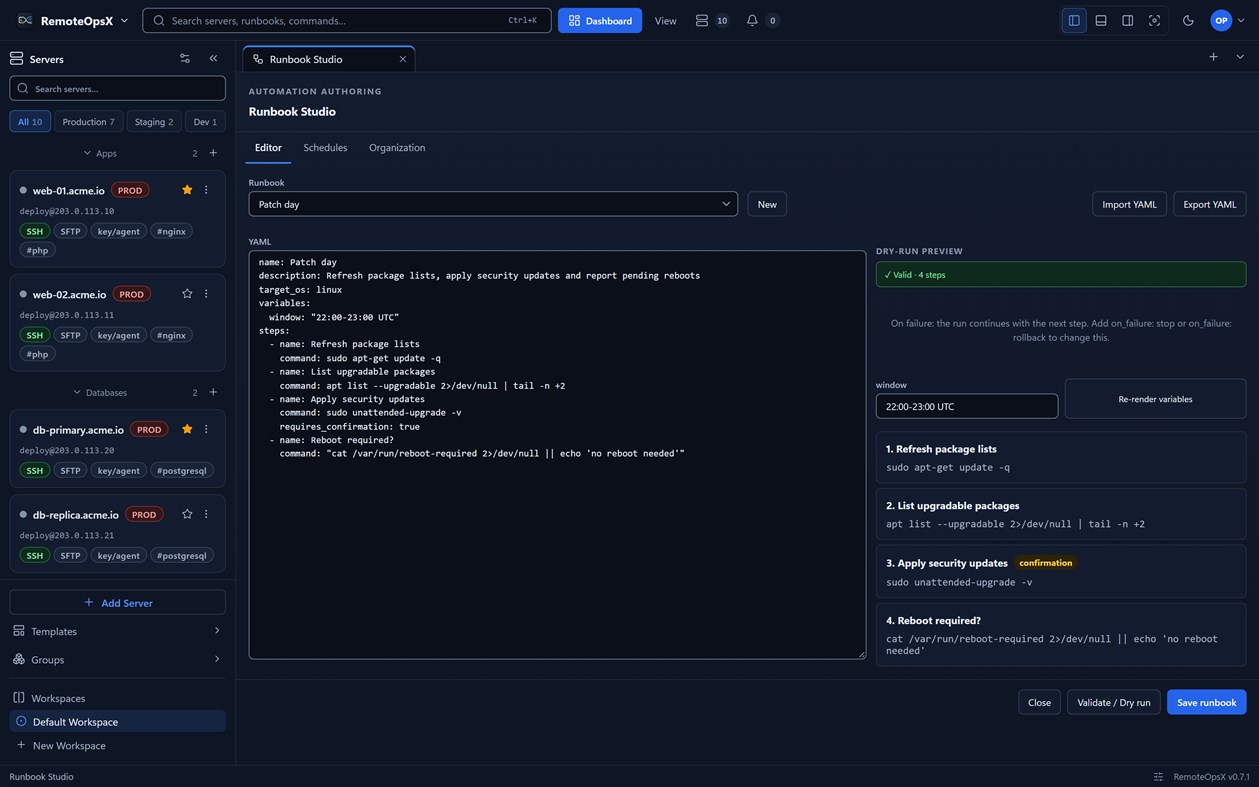Activate the focus mode icon

click(x=1154, y=20)
